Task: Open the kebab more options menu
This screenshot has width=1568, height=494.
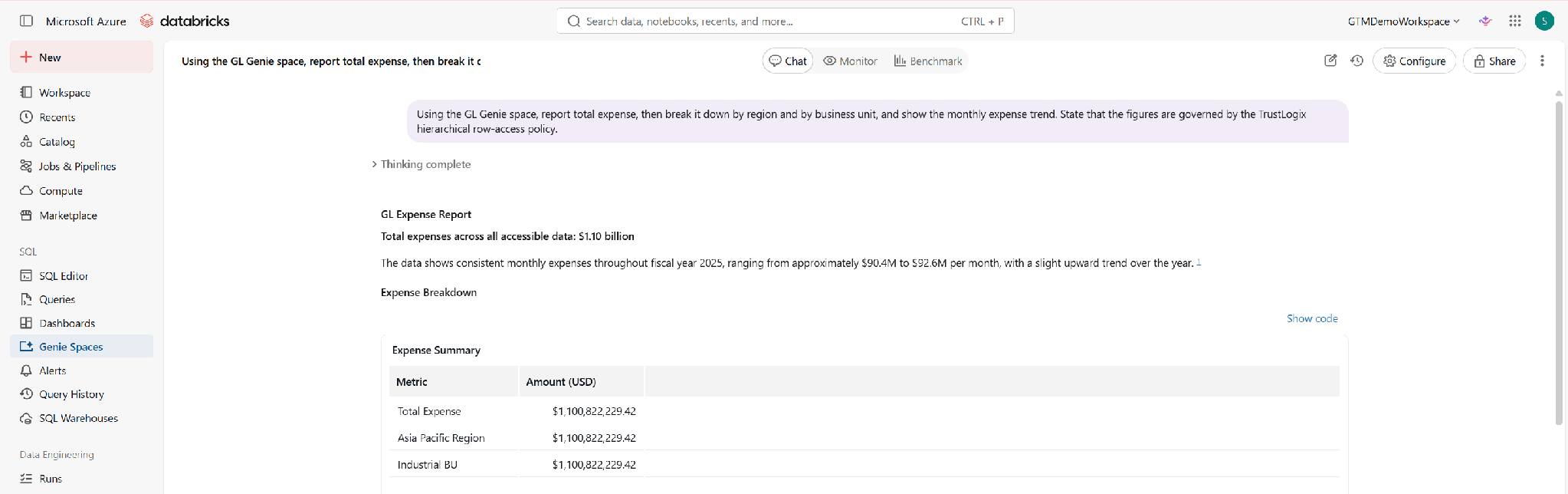Action: 1542,61
